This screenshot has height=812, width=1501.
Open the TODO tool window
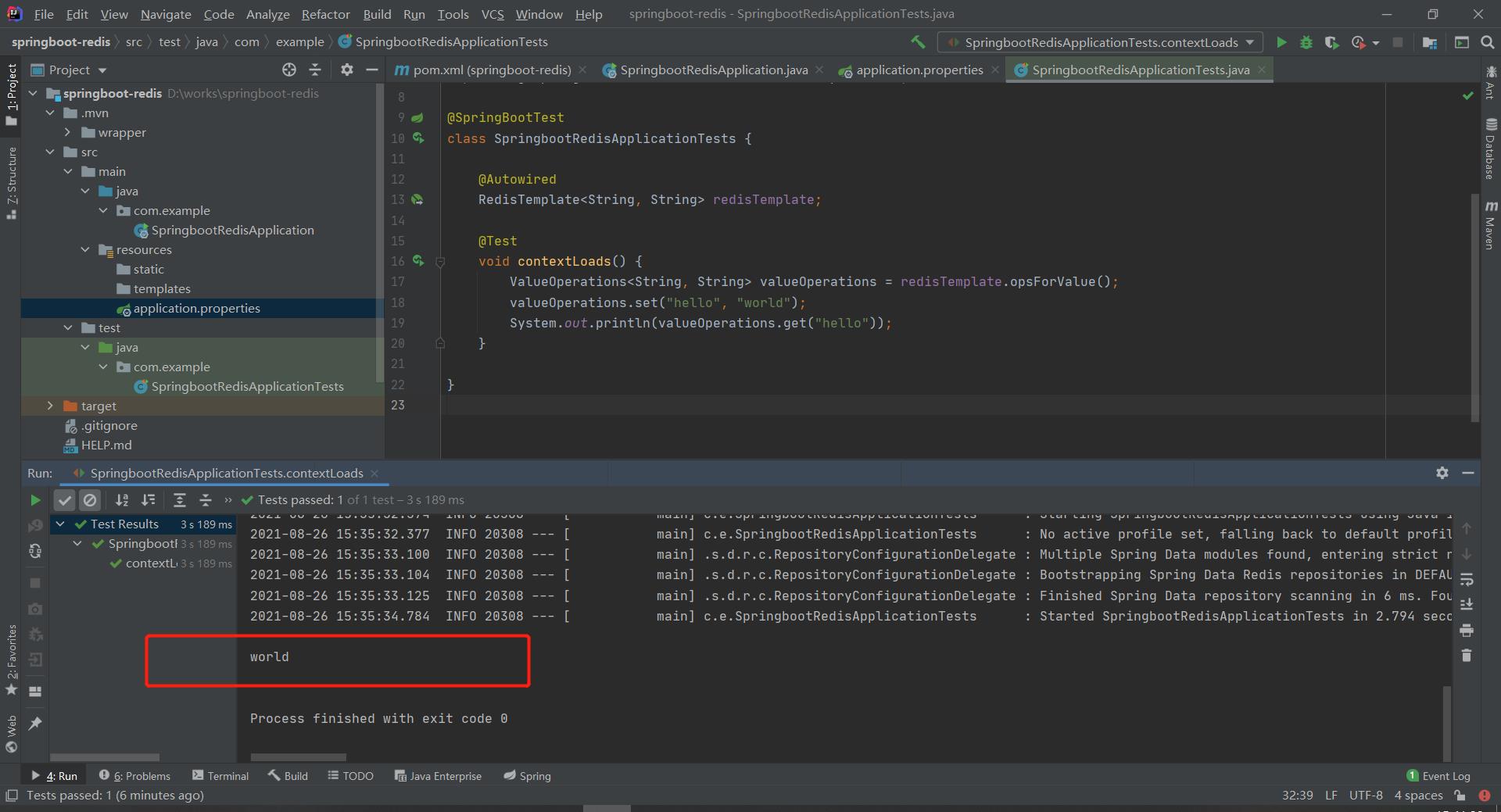click(350, 776)
